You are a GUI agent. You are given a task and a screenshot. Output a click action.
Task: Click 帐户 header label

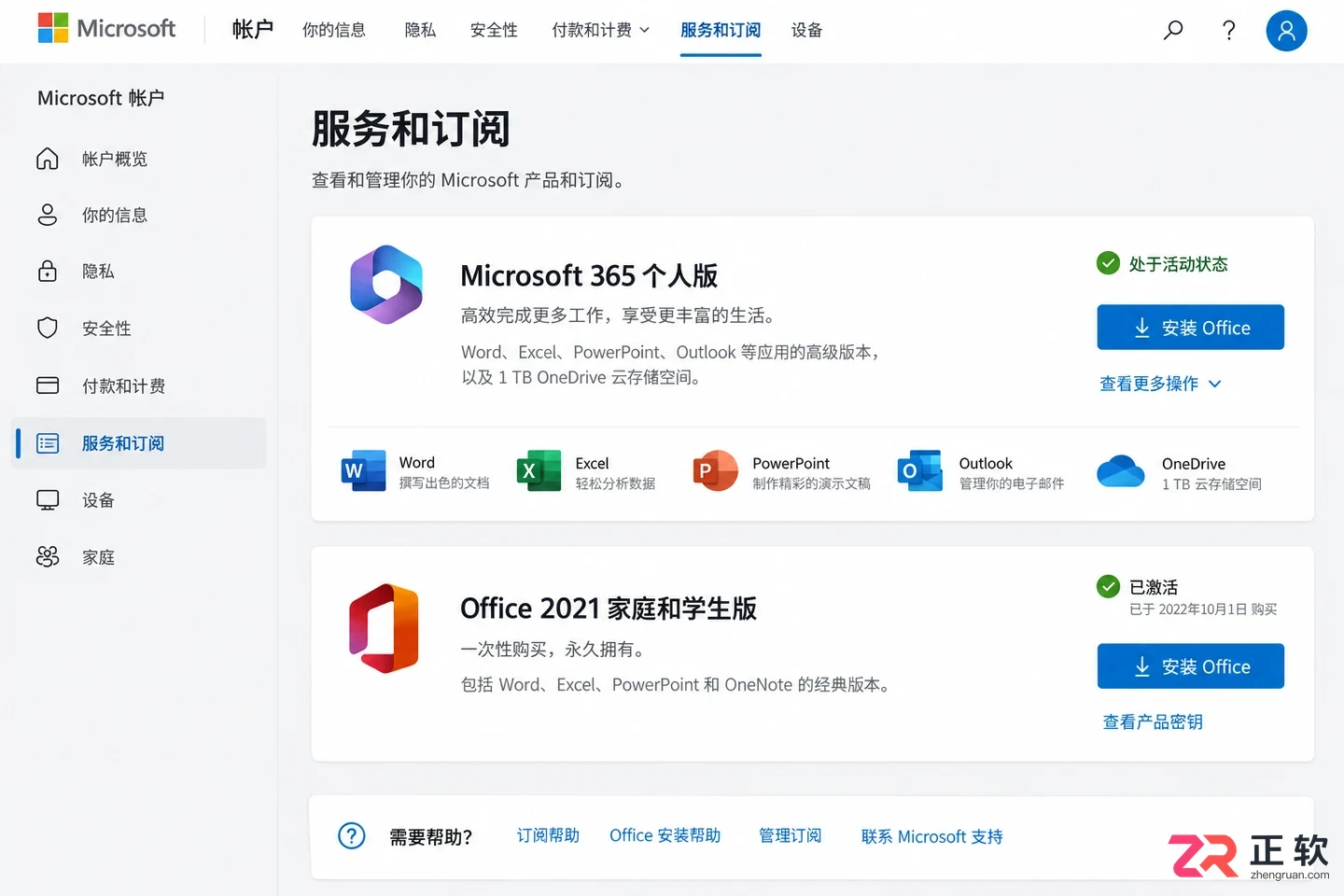252,30
